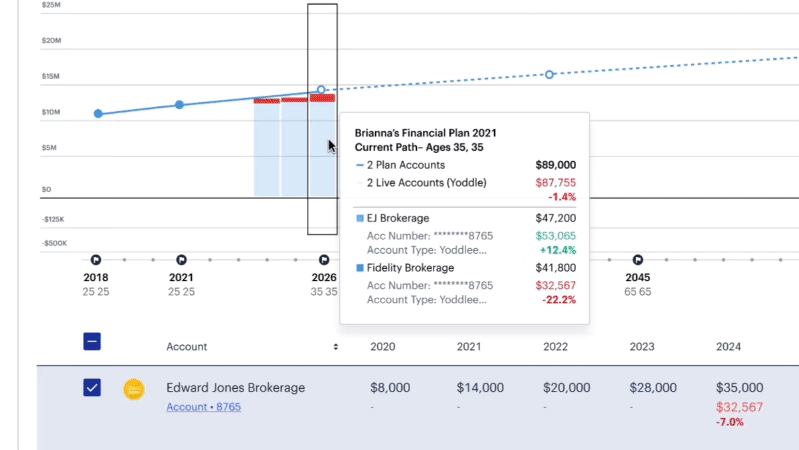Screen dimensions: 799x450
Task: Click the hollow chart point near 2035
Action: coord(549,74)
